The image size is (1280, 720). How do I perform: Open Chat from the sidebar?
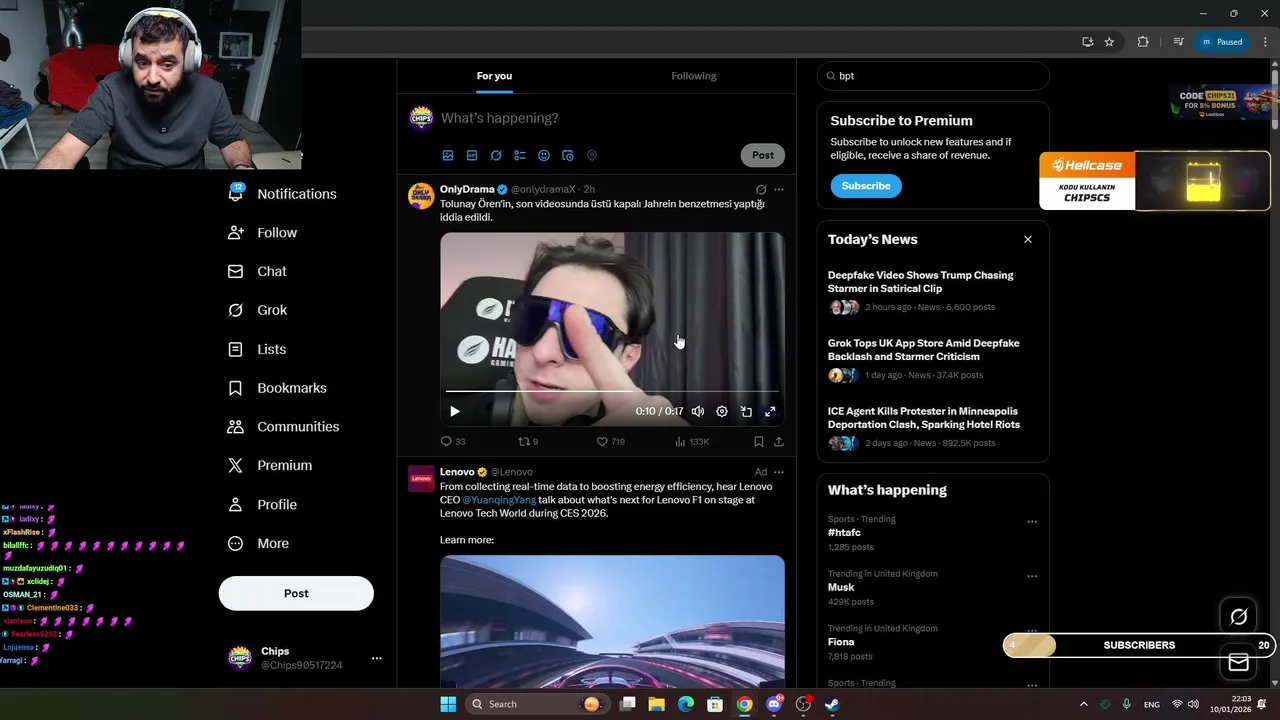[x=257, y=271]
